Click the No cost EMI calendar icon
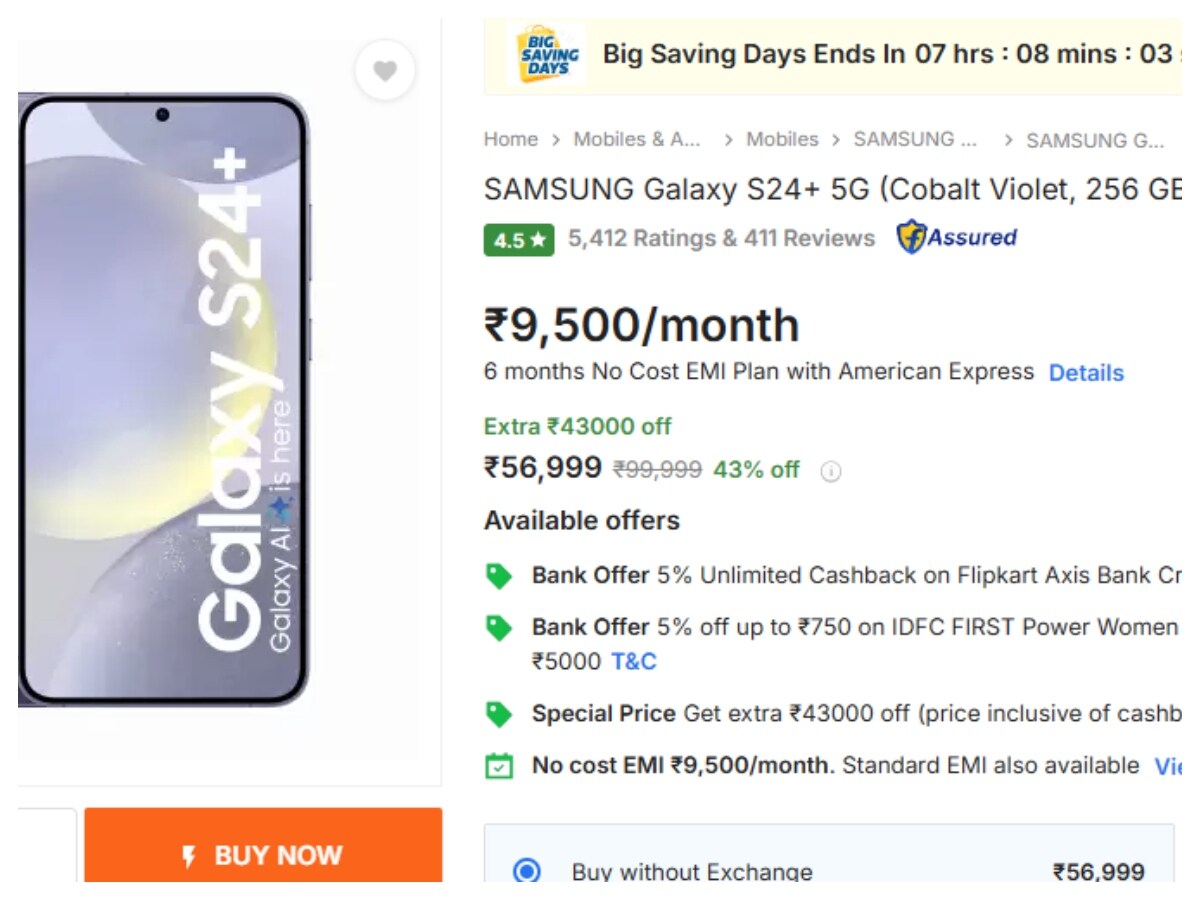1200x900 pixels. coord(498,766)
